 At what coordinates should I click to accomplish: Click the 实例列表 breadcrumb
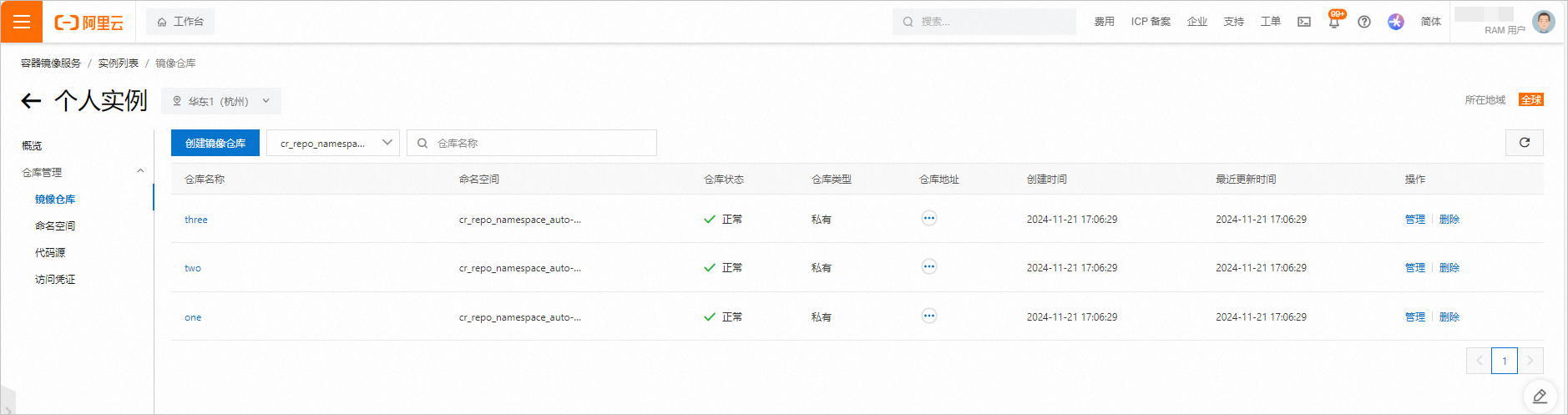click(x=119, y=63)
